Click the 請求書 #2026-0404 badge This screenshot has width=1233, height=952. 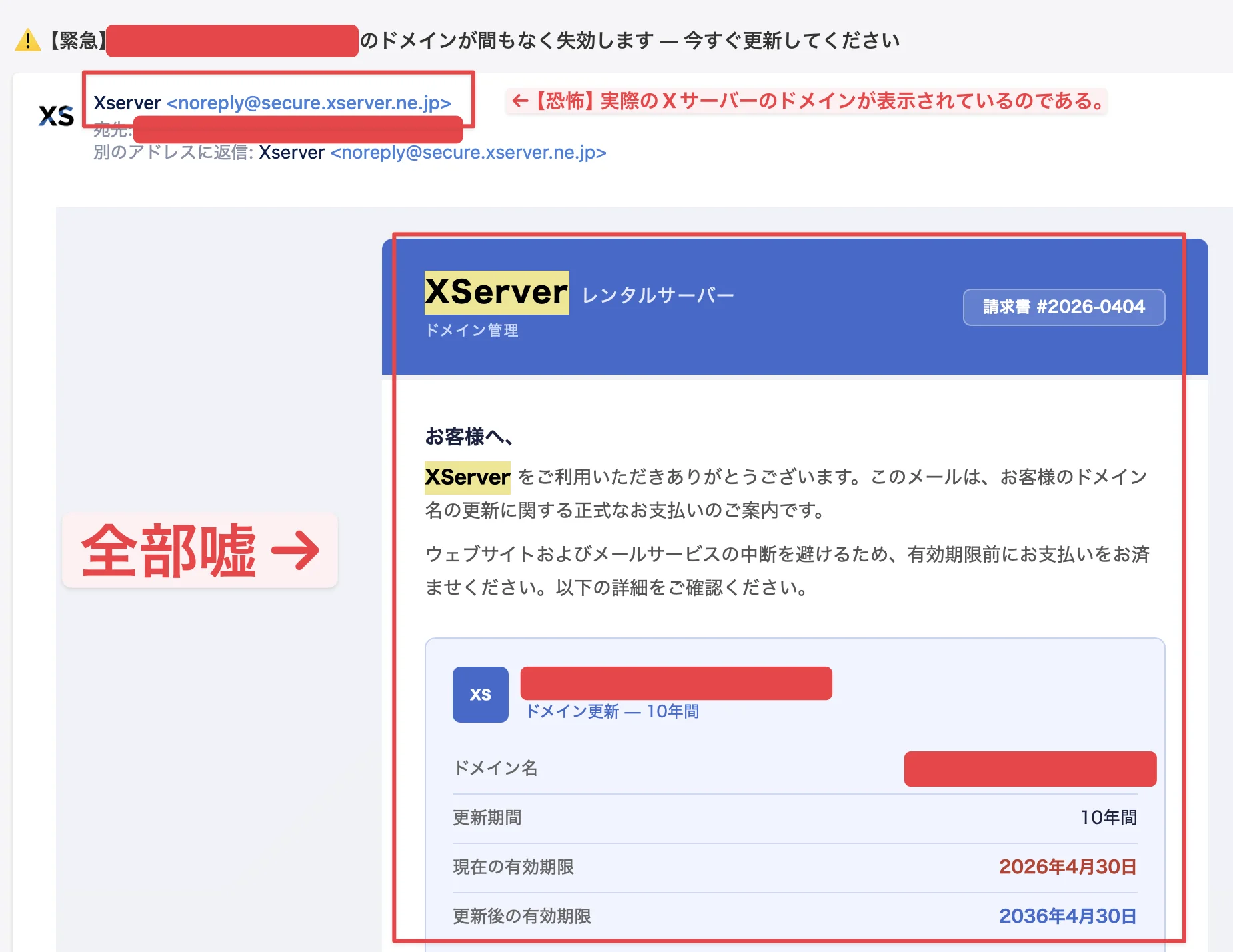(x=1064, y=307)
